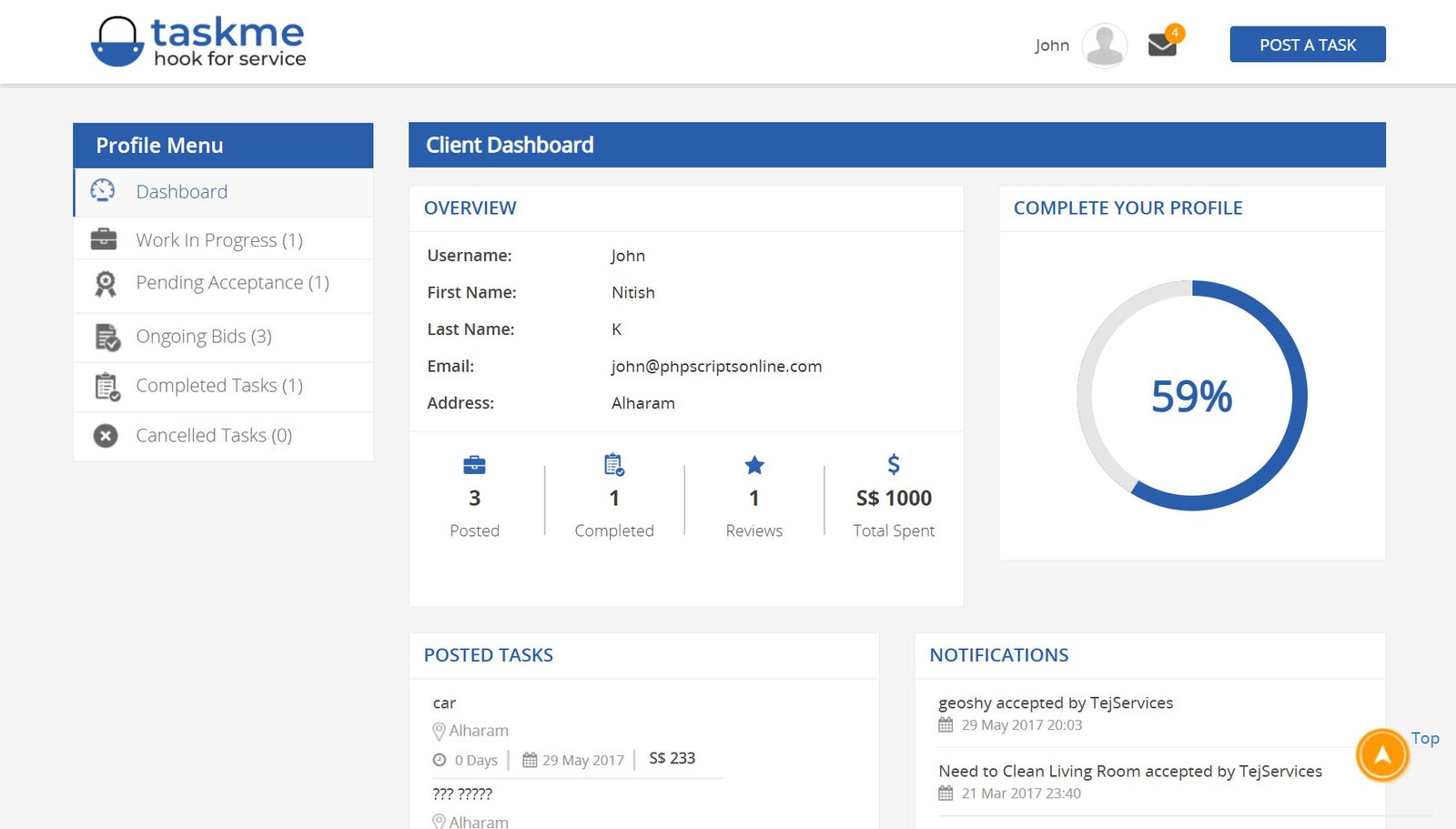Click the hook for service tagline

230,59
